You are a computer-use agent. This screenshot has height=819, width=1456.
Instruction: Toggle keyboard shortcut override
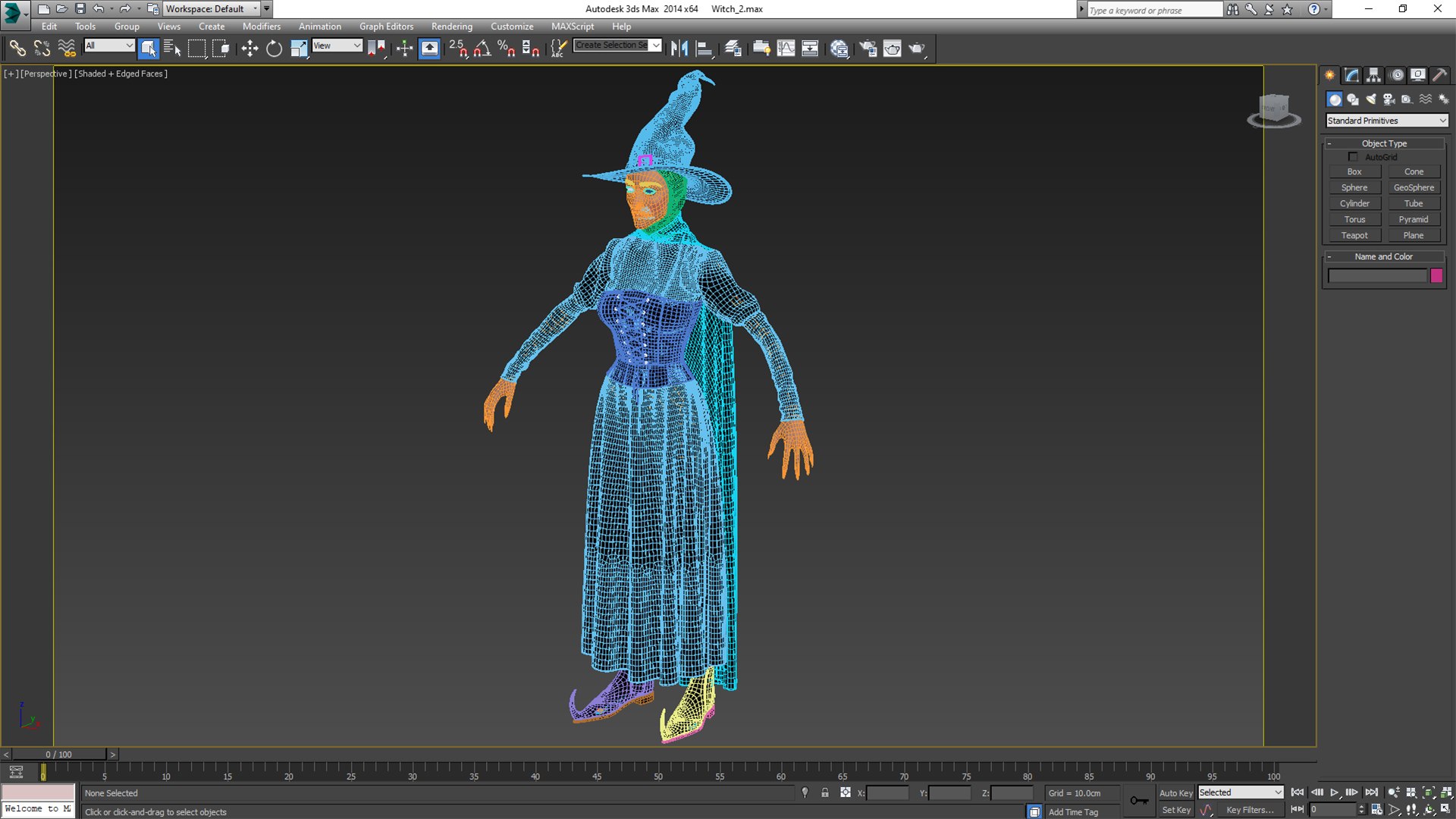tap(429, 49)
